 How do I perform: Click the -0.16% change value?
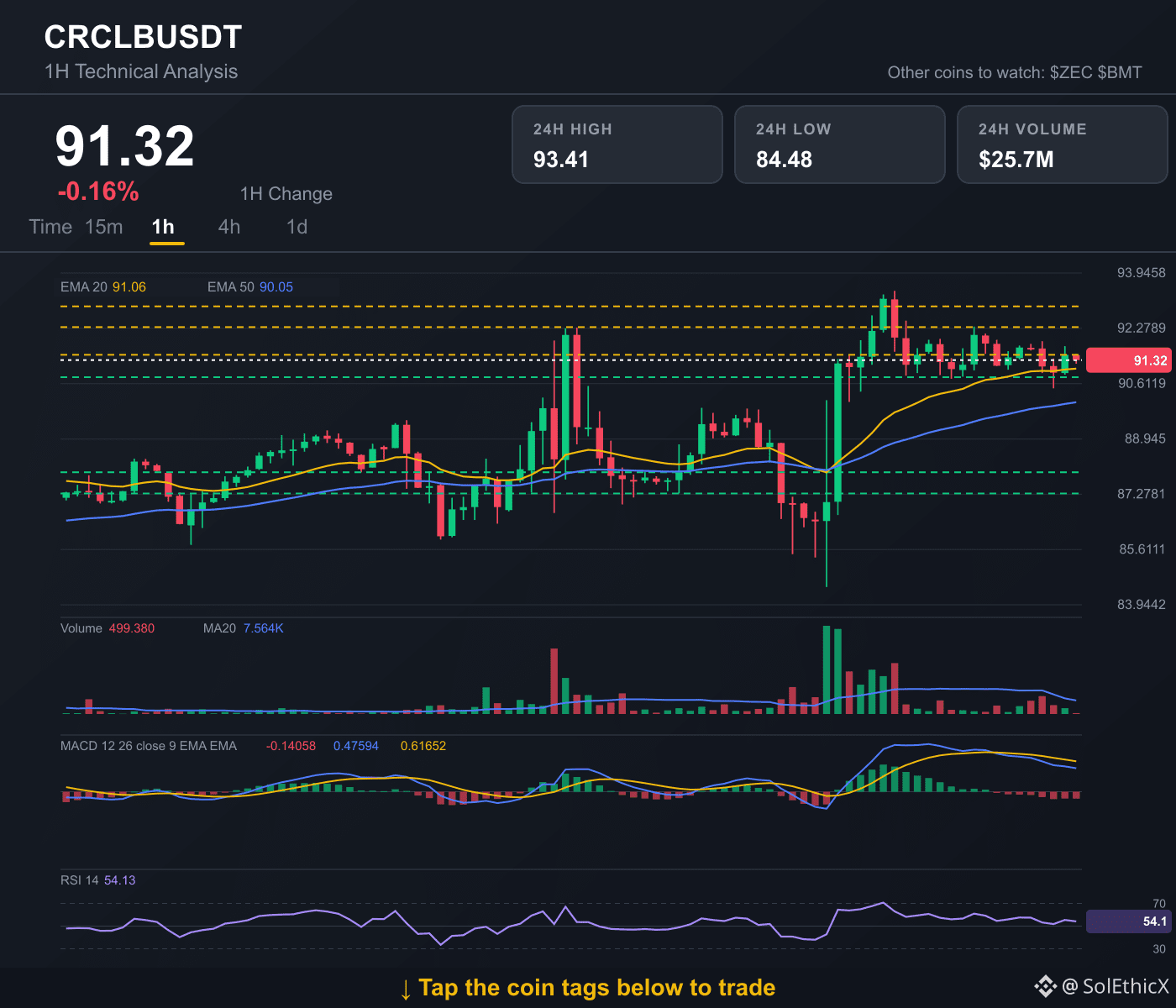click(98, 192)
